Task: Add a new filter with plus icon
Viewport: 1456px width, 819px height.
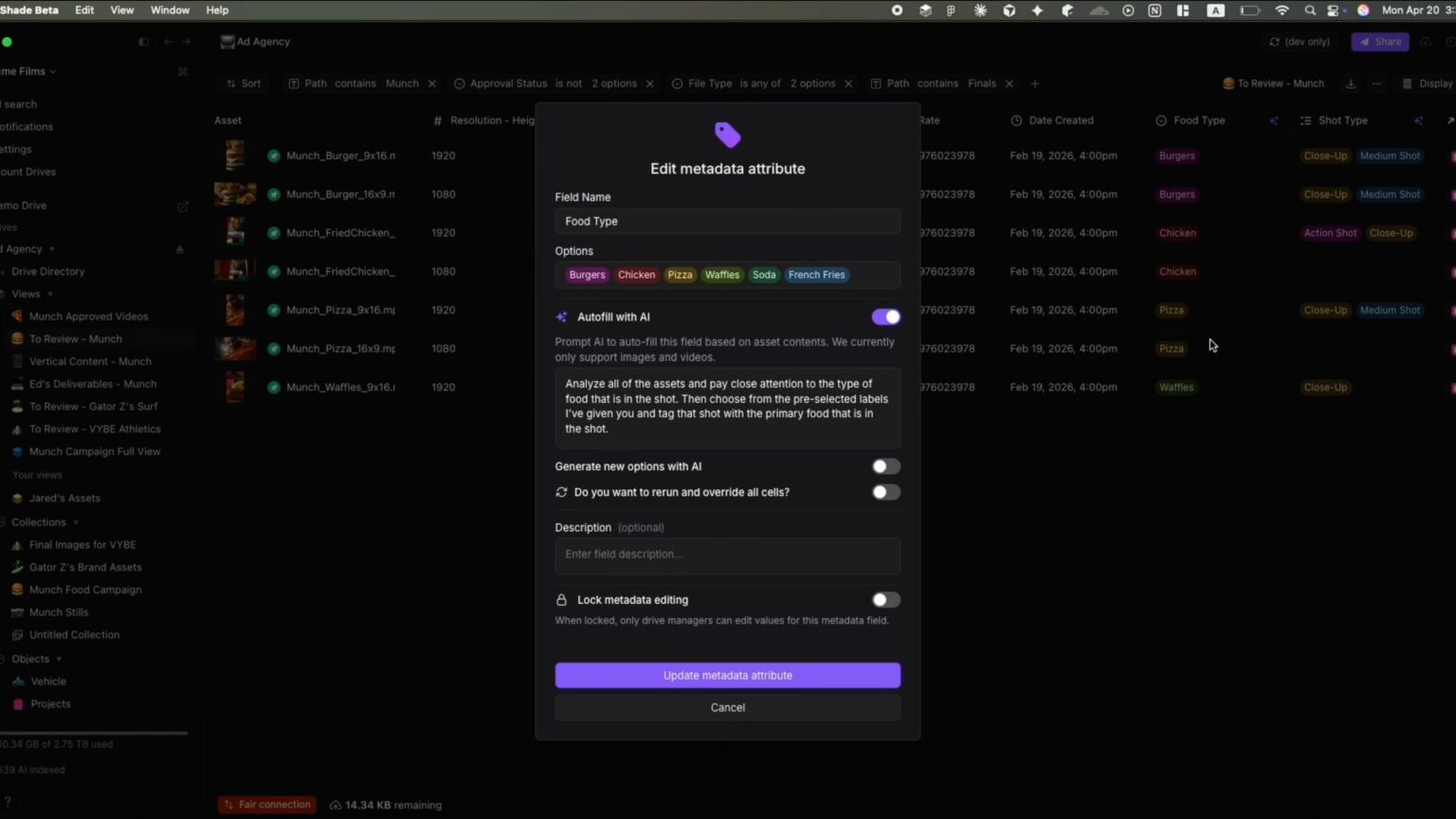Action: click(1035, 83)
